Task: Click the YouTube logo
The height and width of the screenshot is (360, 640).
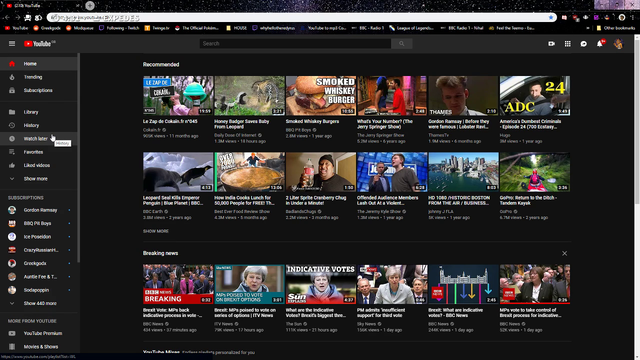Action: [x=39, y=44]
